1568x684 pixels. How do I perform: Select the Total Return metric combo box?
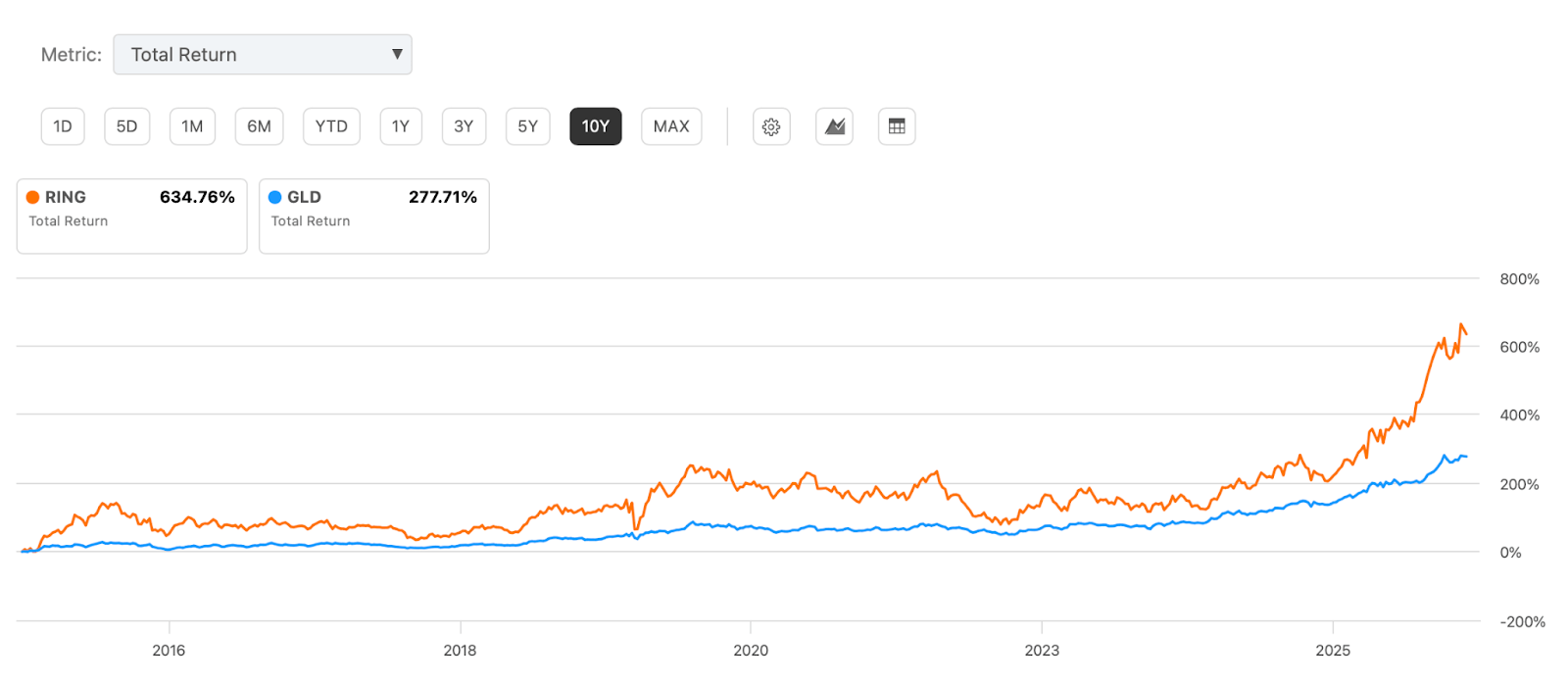tap(262, 55)
